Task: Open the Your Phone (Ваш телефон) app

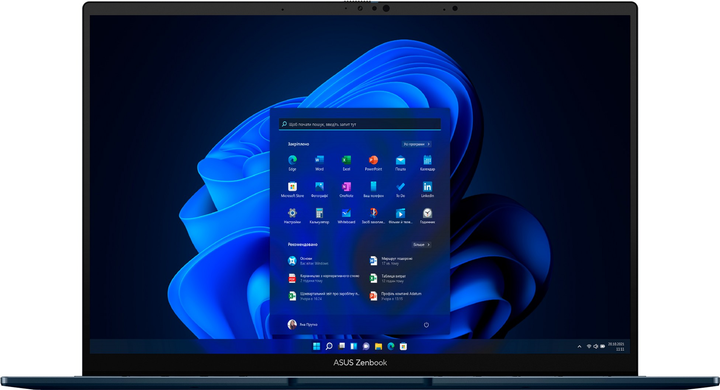Action: [x=373, y=187]
